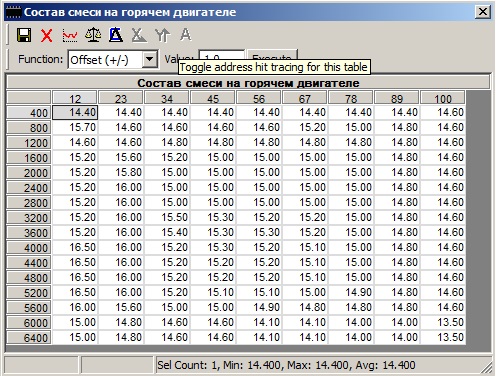Select column header 23
Screen dimensions: 496x376
[x=121, y=98]
